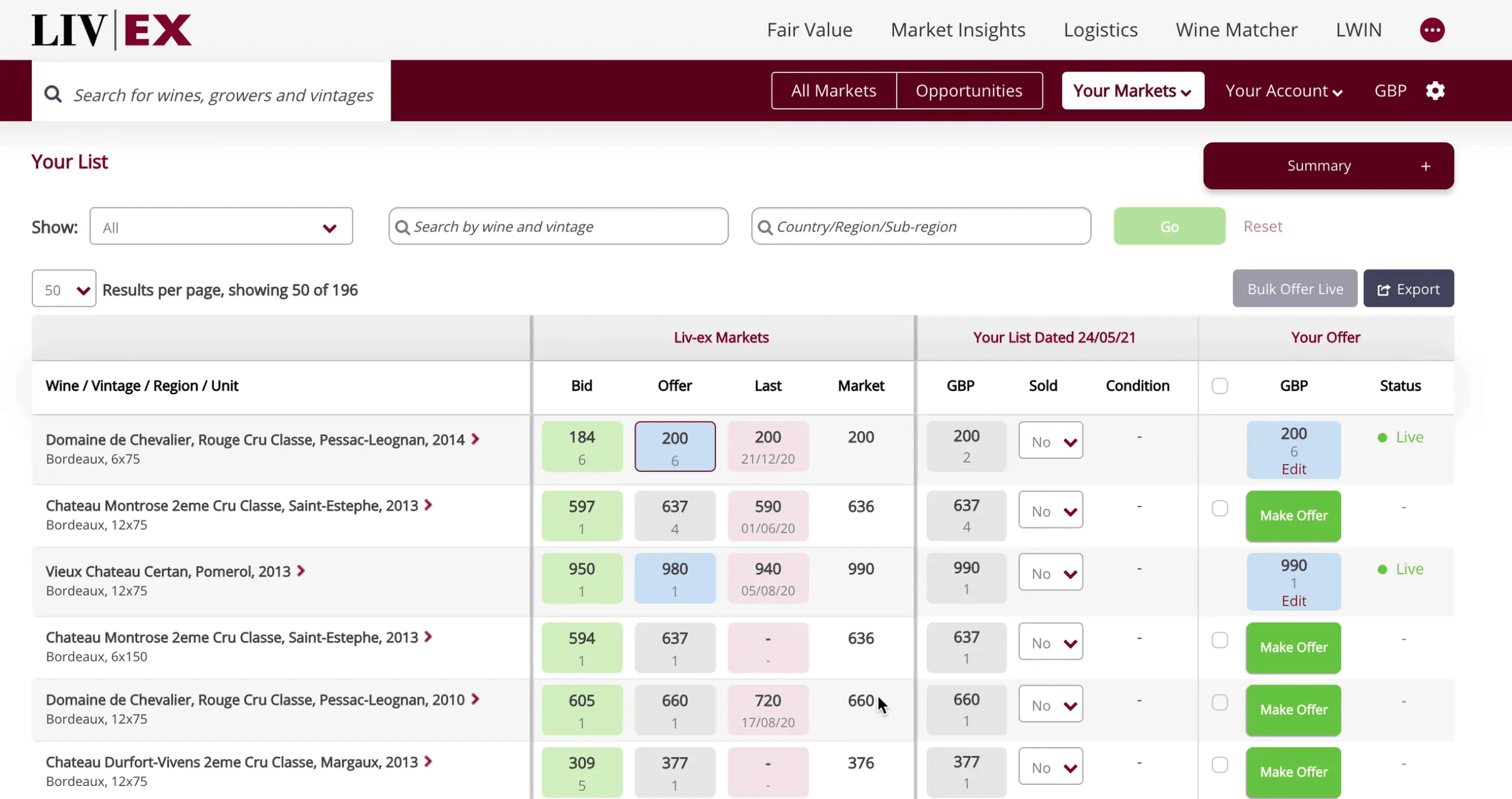Focus the Country/Region/Sub-region field
Viewport: 1512px width, 799px height.
point(920,226)
